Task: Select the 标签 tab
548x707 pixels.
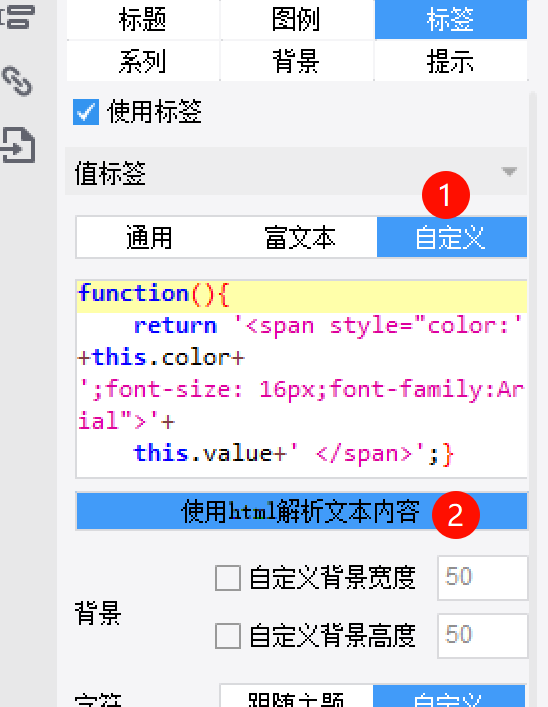Action: coord(451,20)
